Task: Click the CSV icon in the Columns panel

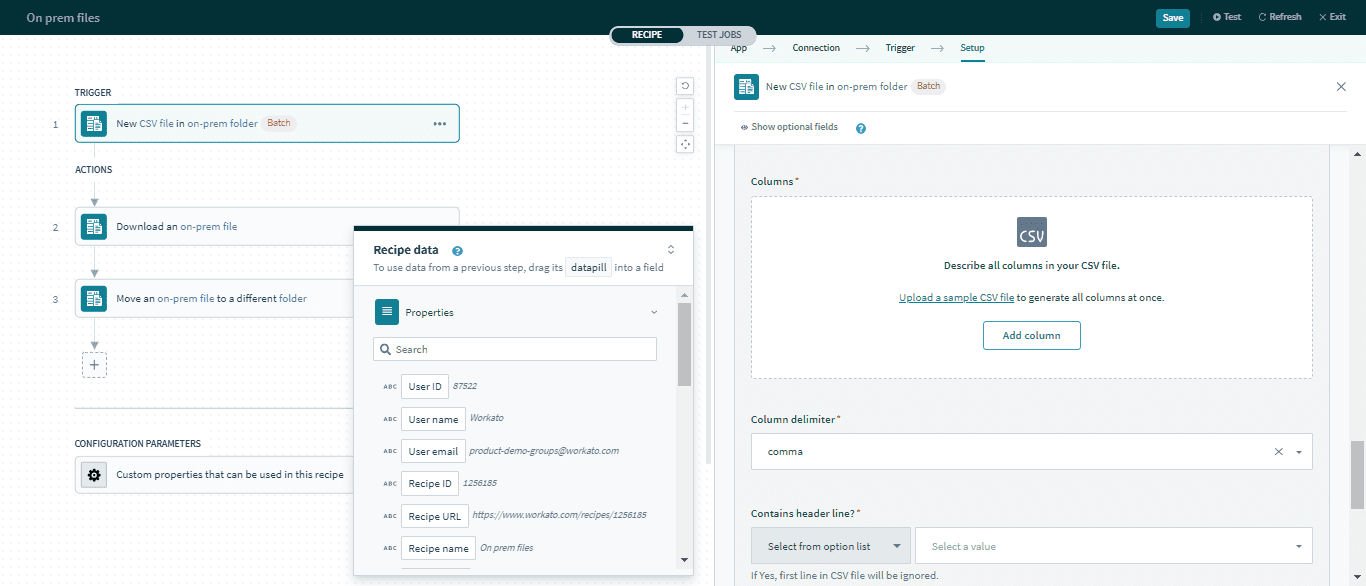Action: tap(1031, 231)
